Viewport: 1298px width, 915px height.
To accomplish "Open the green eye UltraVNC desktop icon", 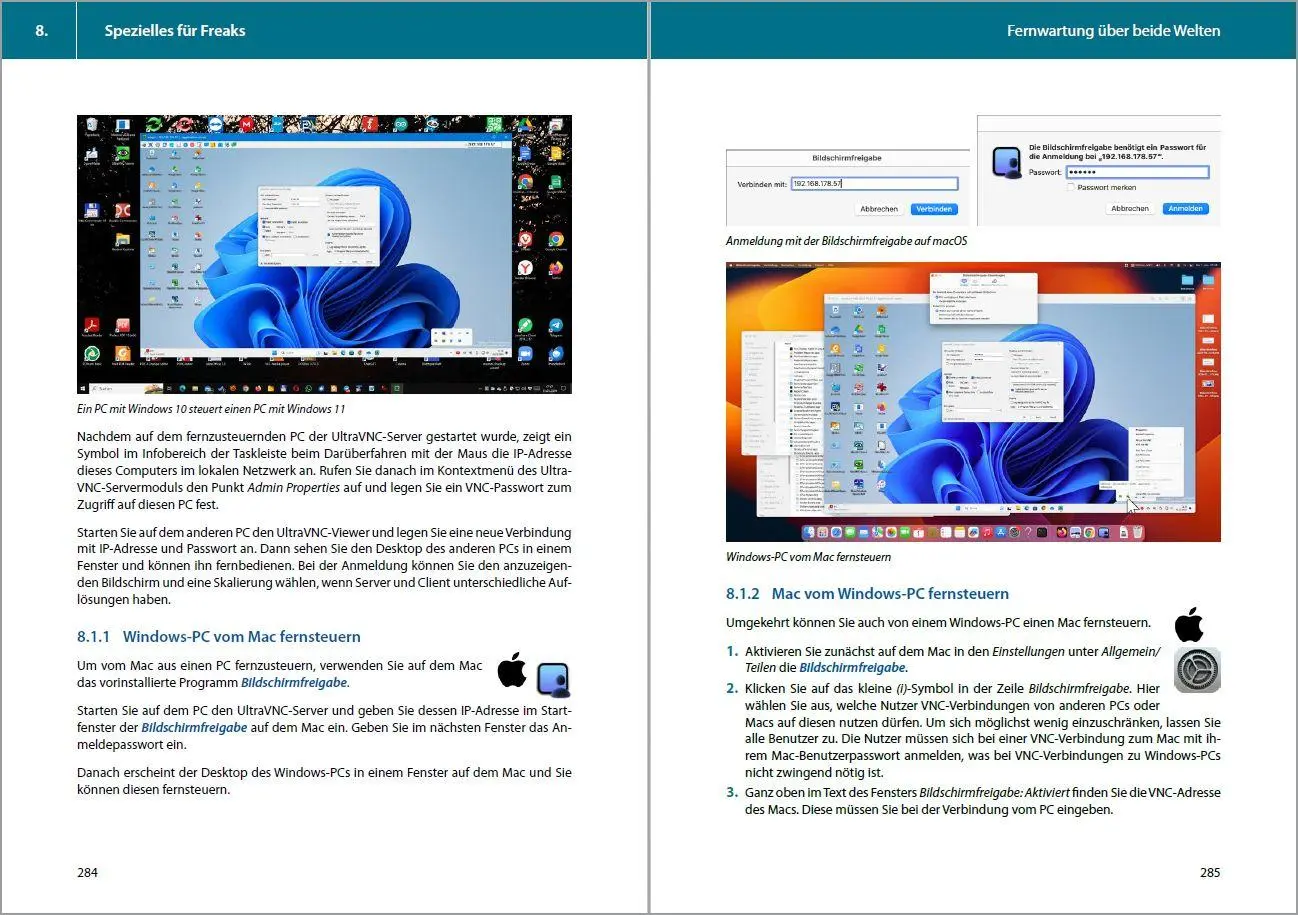I will [123, 153].
